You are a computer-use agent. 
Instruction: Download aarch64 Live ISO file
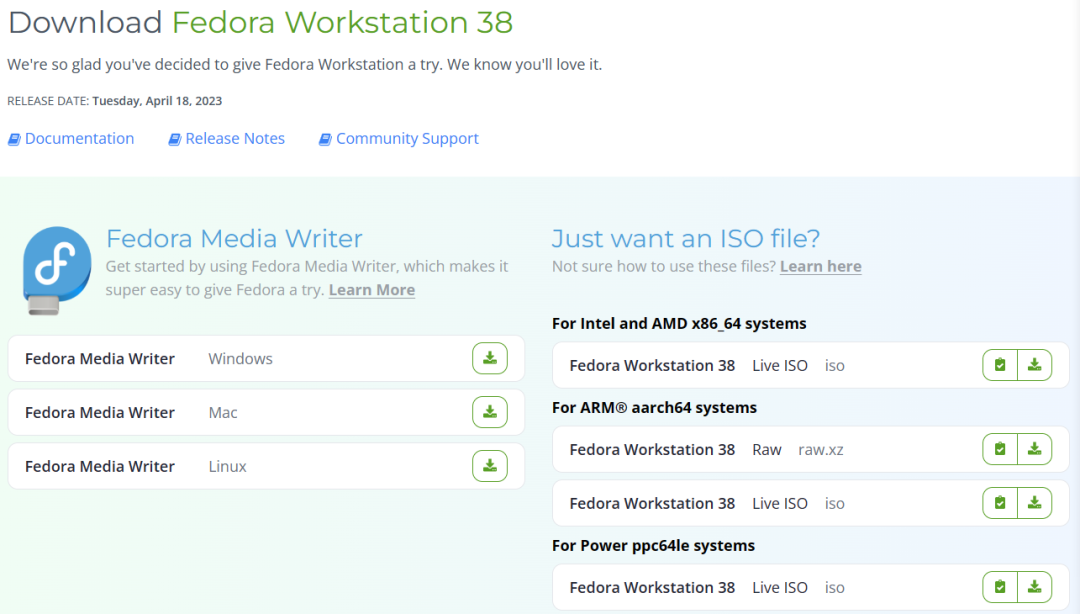point(1035,503)
